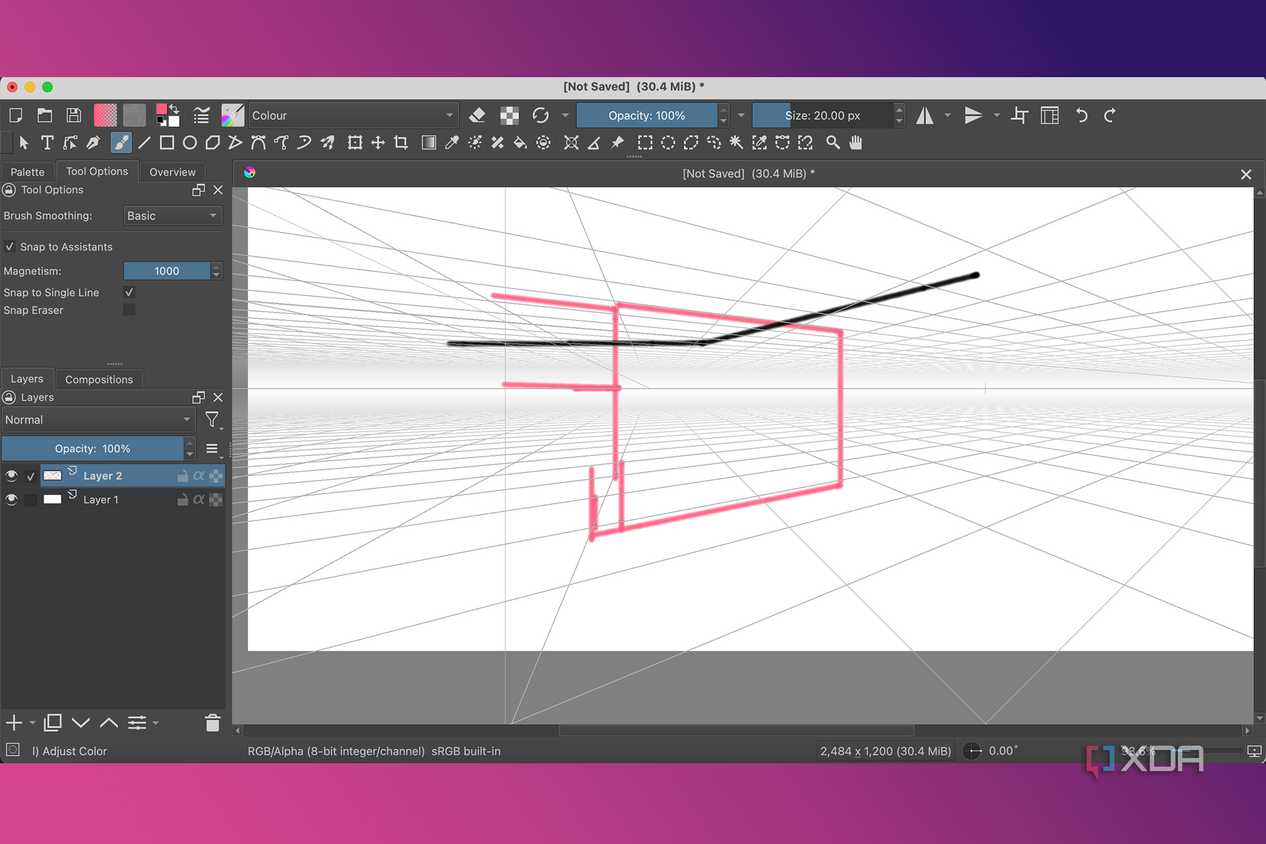Select the Move tool
The image size is (1266, 844).
point(378,143)
